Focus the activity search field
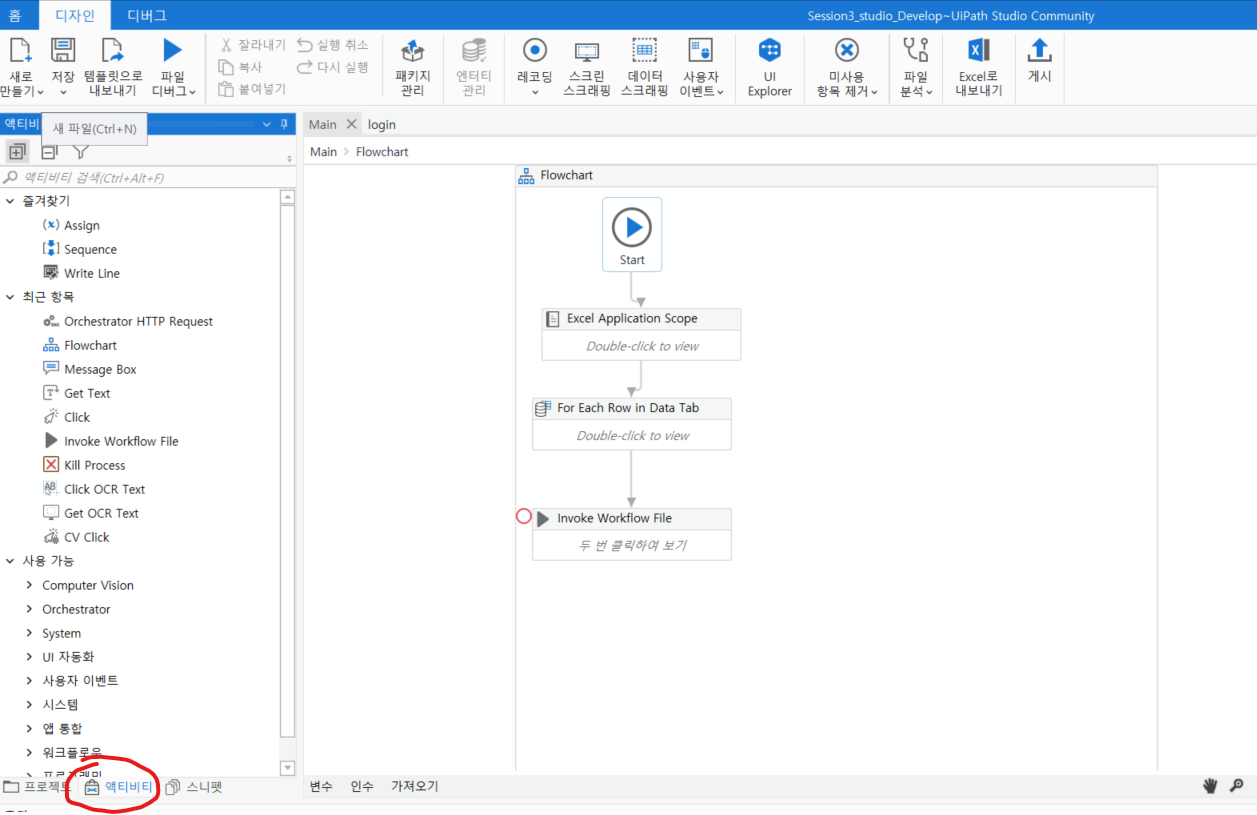 [150, 177]
